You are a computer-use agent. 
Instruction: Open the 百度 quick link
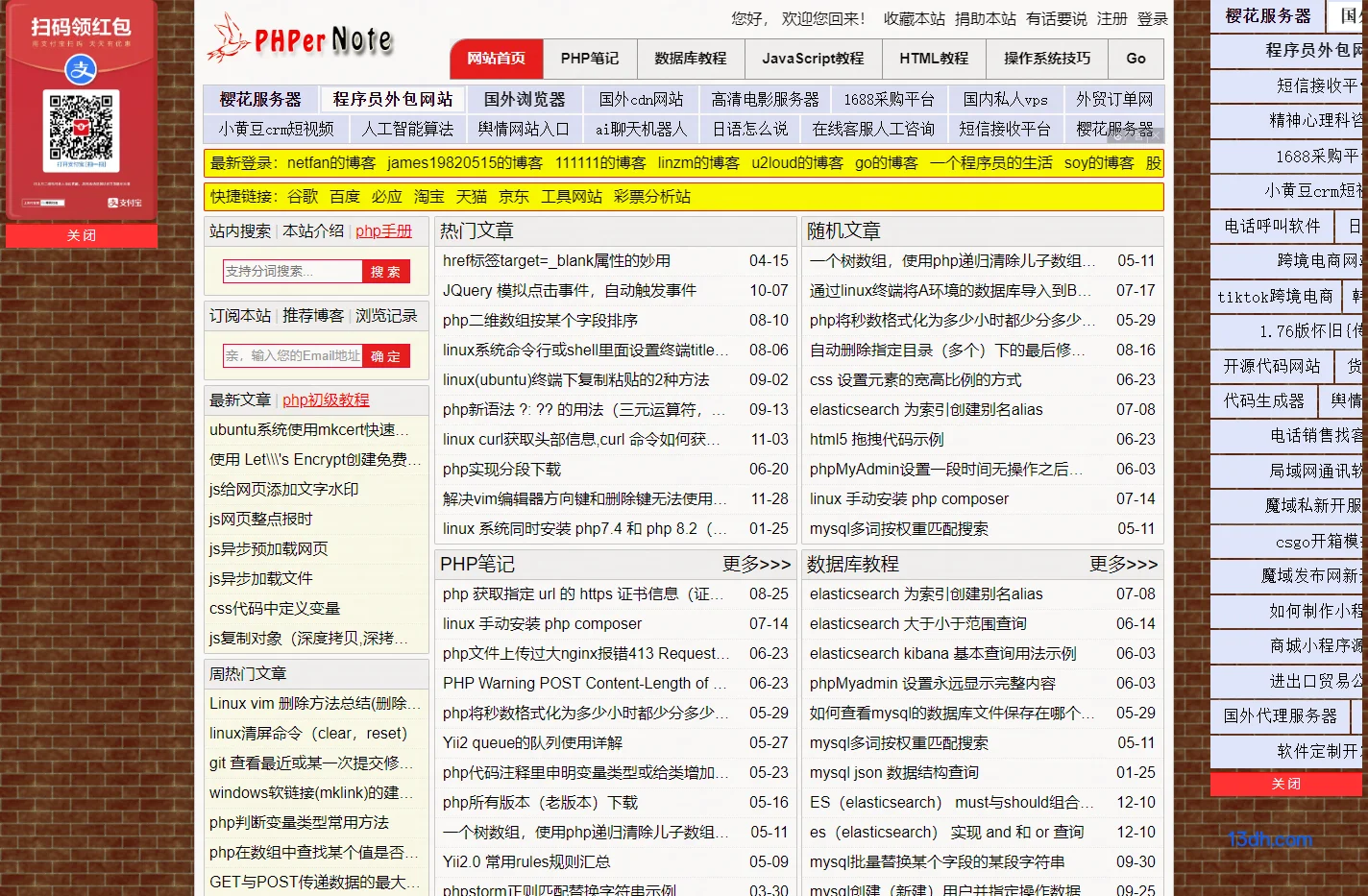[345, 197]
